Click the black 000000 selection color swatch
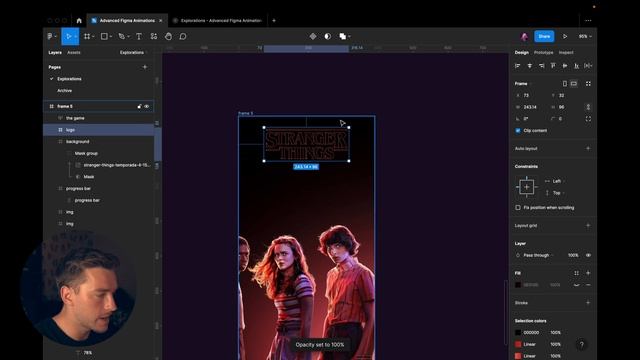 tap(518, 333)
